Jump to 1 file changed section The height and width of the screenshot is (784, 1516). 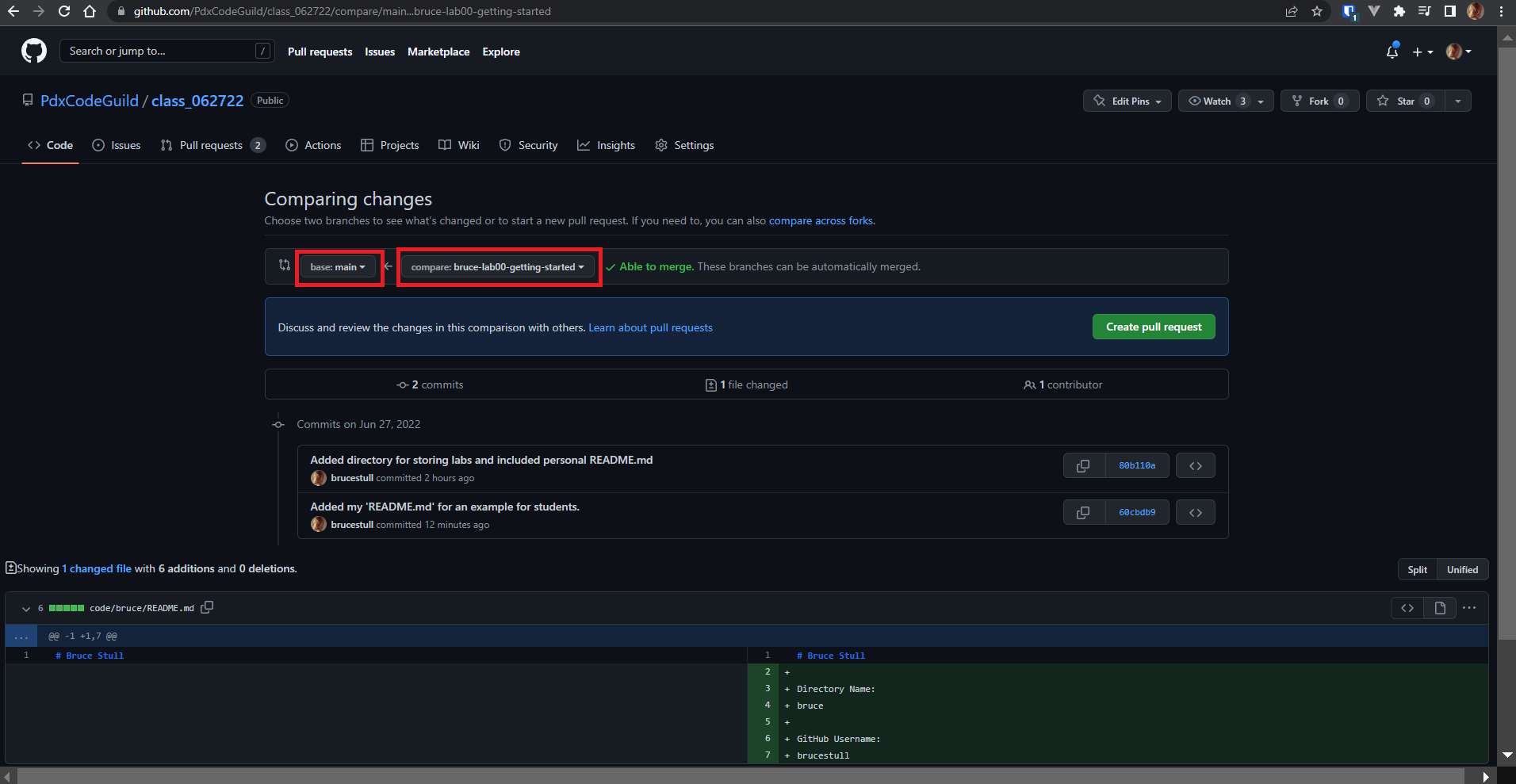coord(746,384)
